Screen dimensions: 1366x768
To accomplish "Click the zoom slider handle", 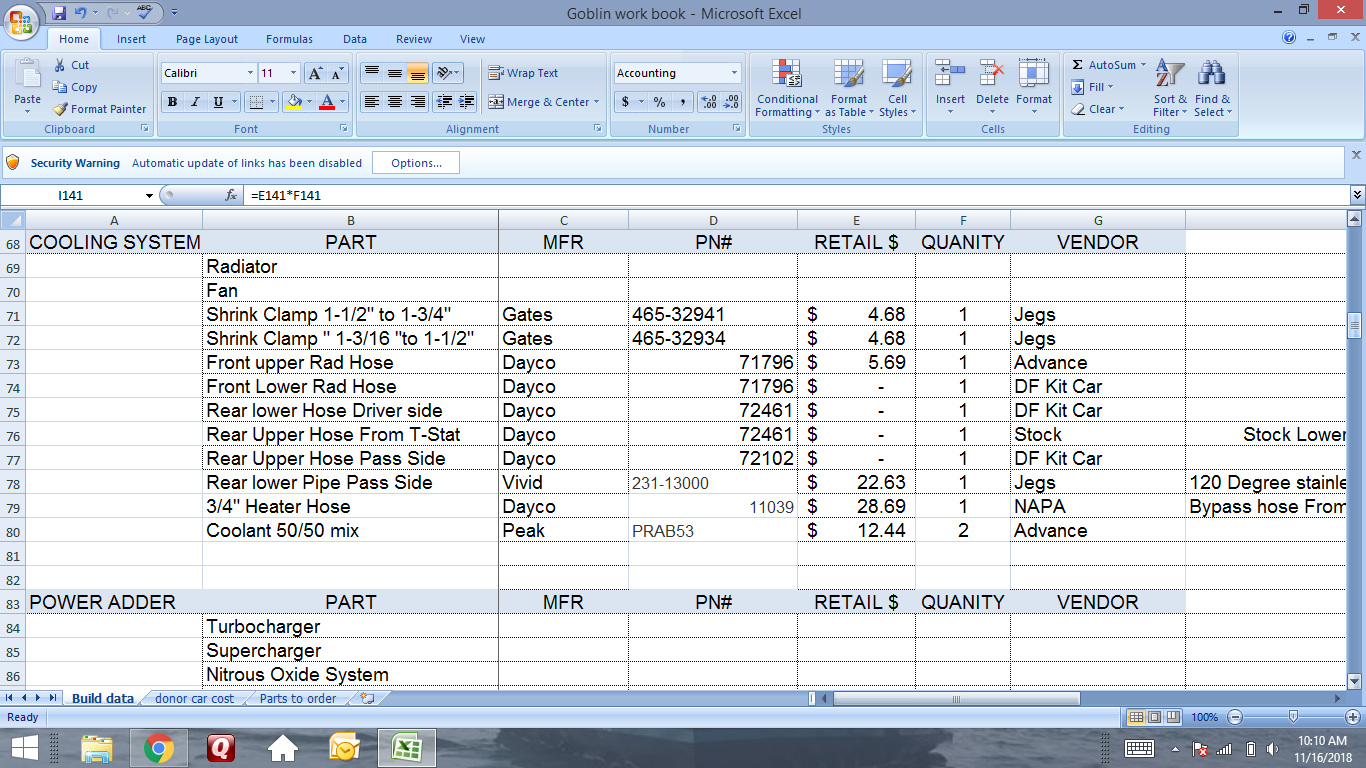I will (x=1293, y=717).
